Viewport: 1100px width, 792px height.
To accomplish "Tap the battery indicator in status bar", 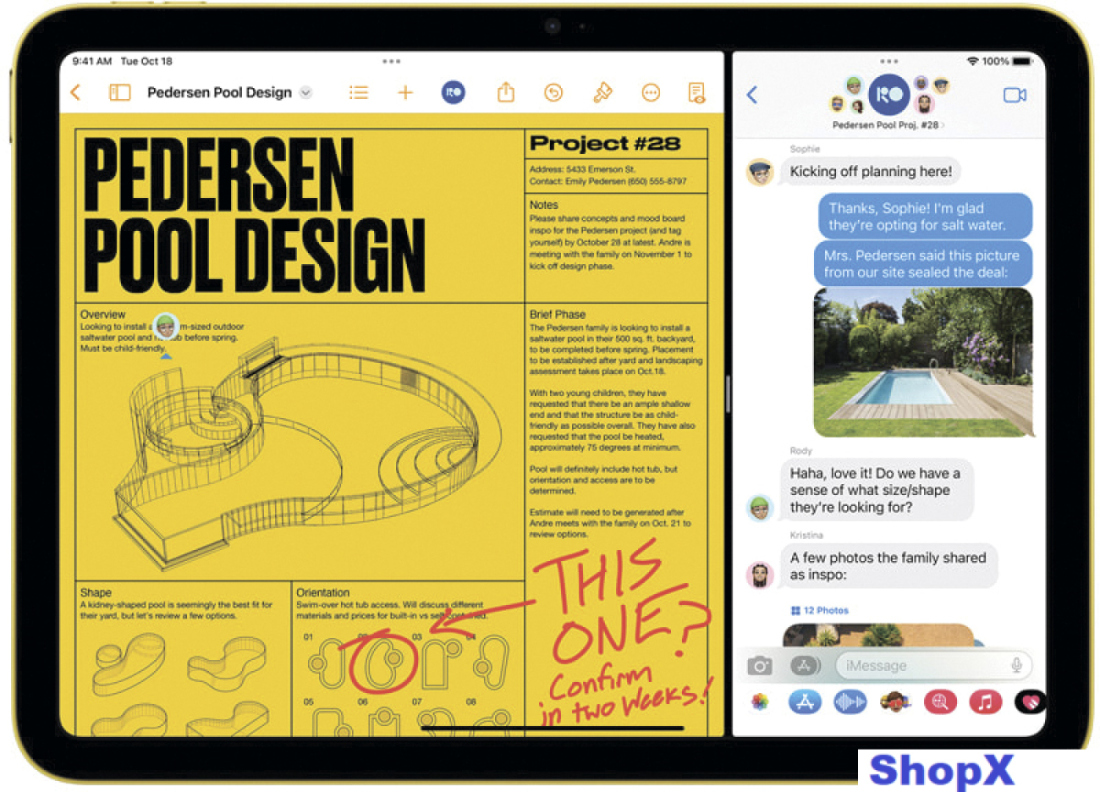I will 1022,62.
